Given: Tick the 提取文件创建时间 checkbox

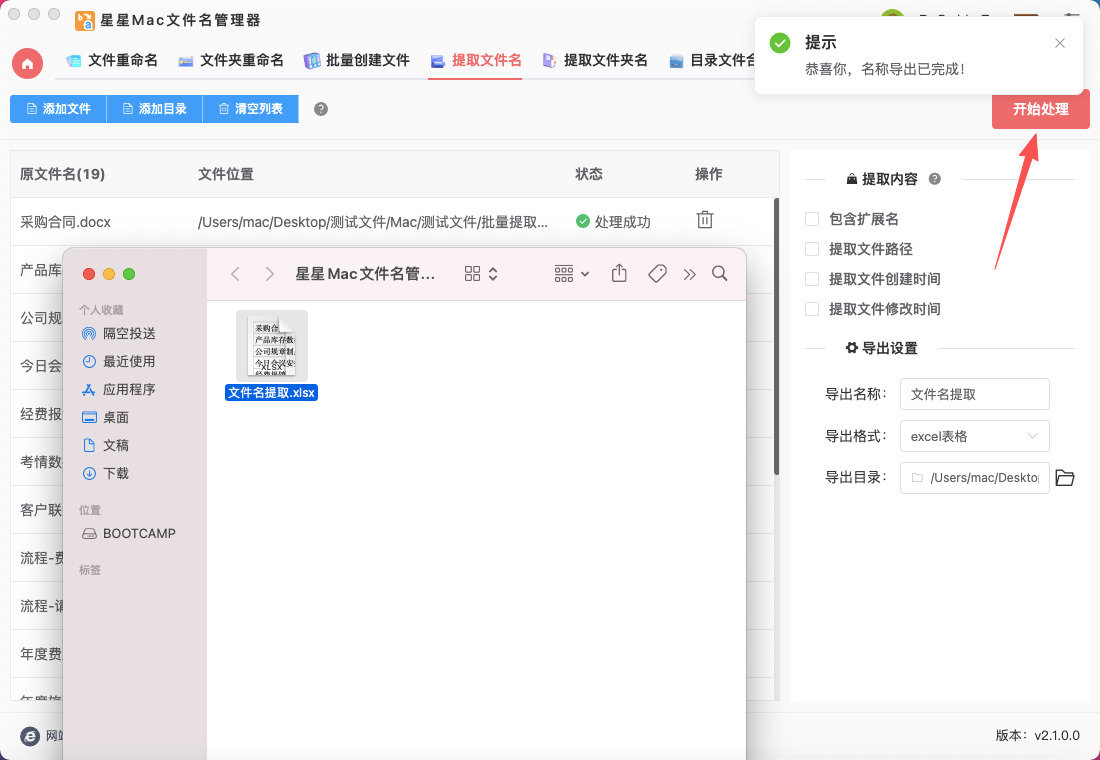Looking at the screenshot, I should 812,279.
